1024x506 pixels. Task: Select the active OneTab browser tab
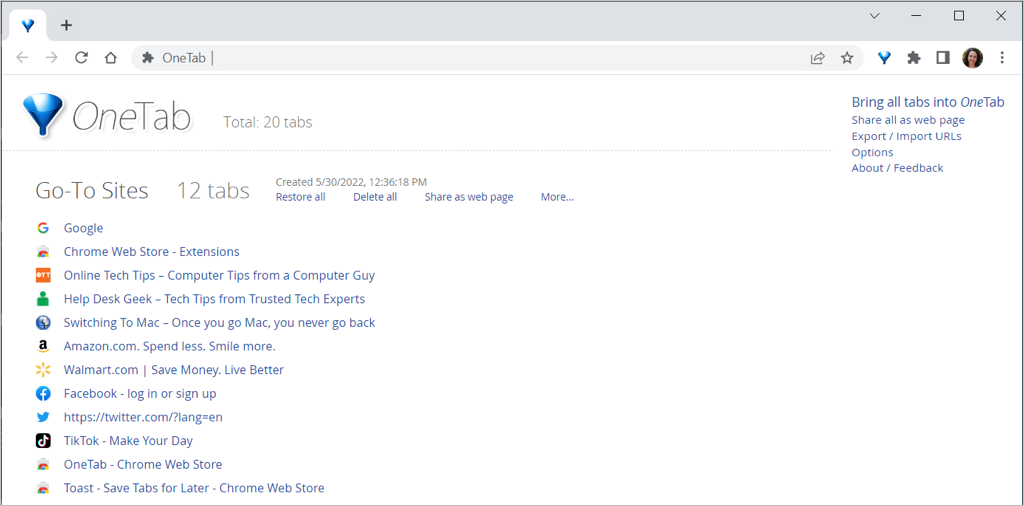(x=28, y=25)
